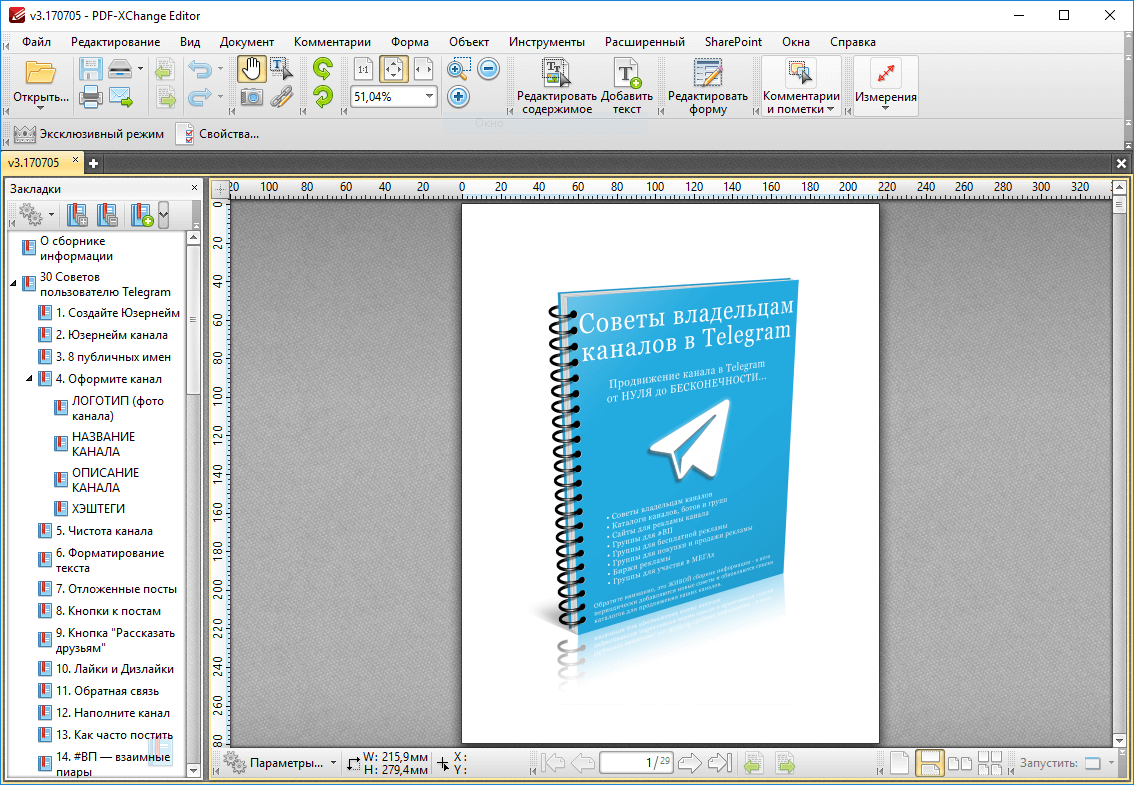
Task: Open the zoom level combo box dropdown
Action: click(429, 96)
